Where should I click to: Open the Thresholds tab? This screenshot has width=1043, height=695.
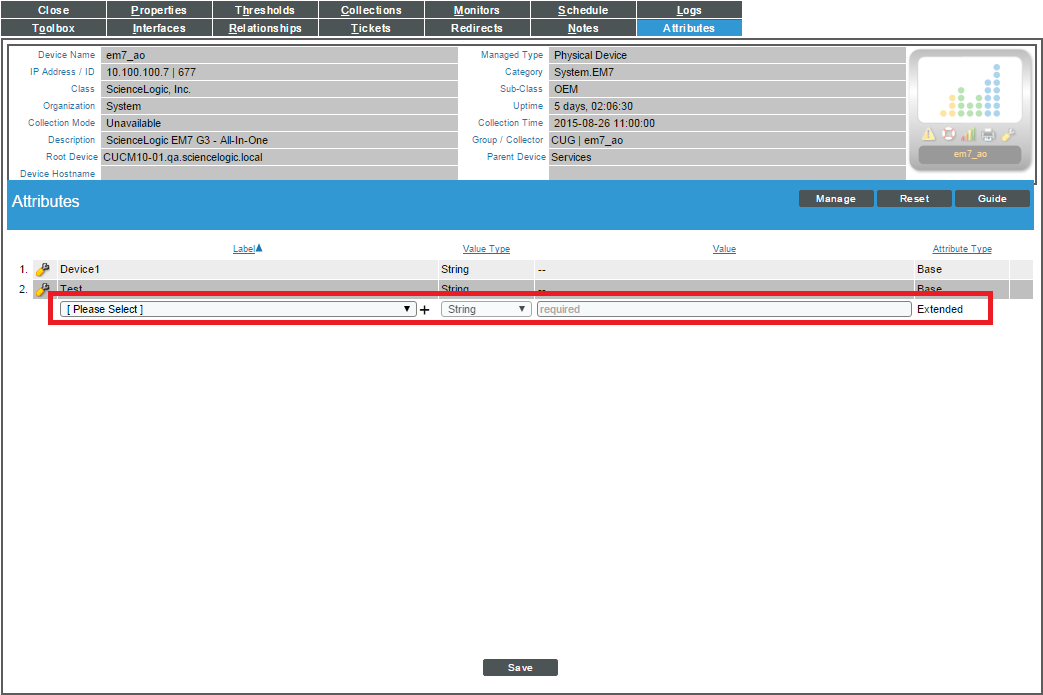(264, 10)
